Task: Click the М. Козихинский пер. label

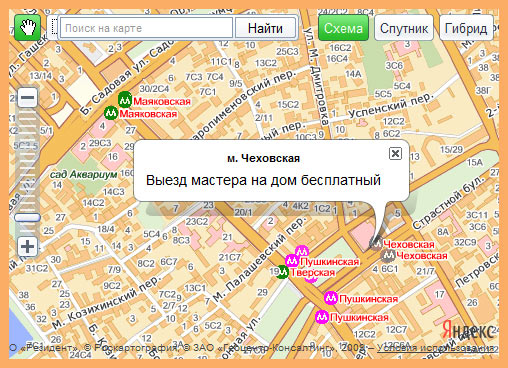Action: click(x=107, y=303)
